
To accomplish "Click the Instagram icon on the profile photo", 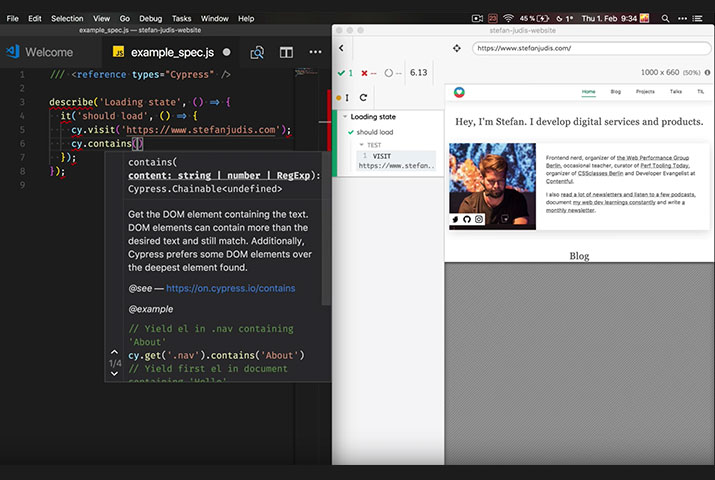I will click(479, 219).
